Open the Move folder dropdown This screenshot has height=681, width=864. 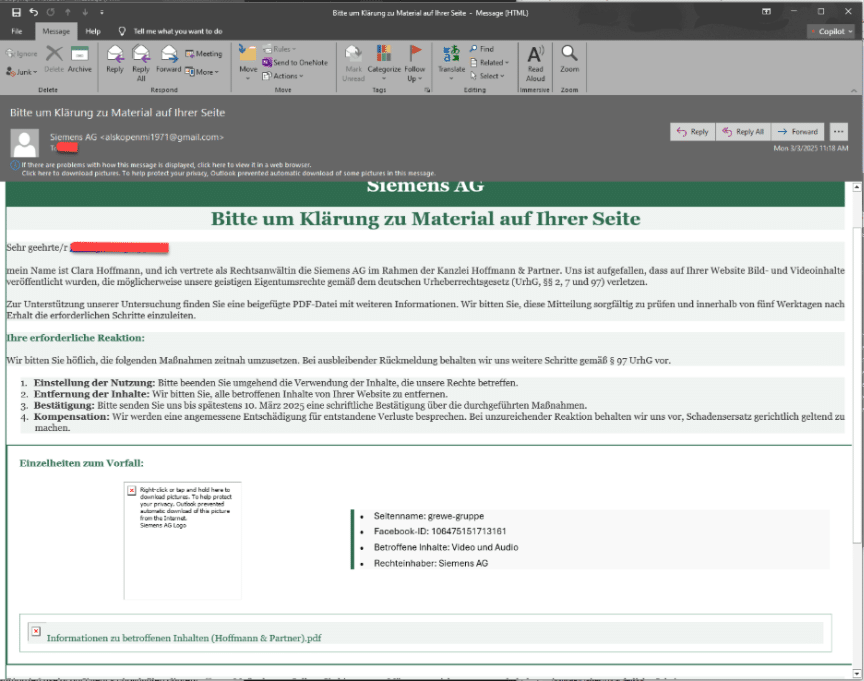(x=248, y=63)
